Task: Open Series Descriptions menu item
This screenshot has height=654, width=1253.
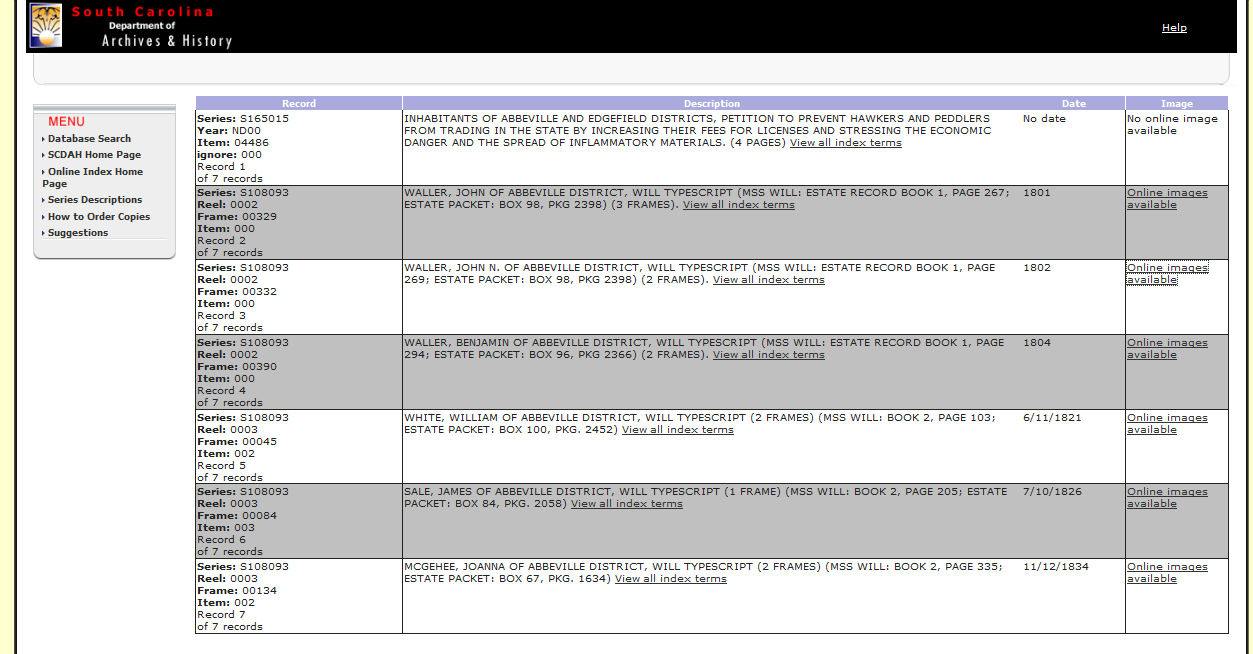Action: click(95, 200)
